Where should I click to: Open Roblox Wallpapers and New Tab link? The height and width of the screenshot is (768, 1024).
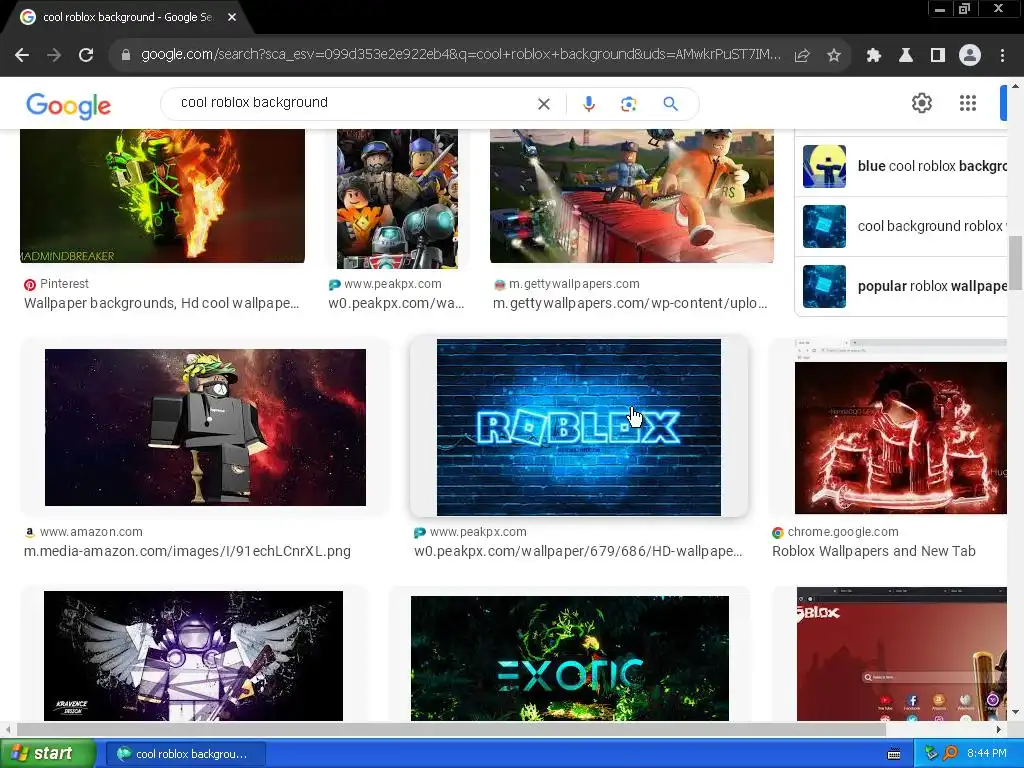pos(874,551)
